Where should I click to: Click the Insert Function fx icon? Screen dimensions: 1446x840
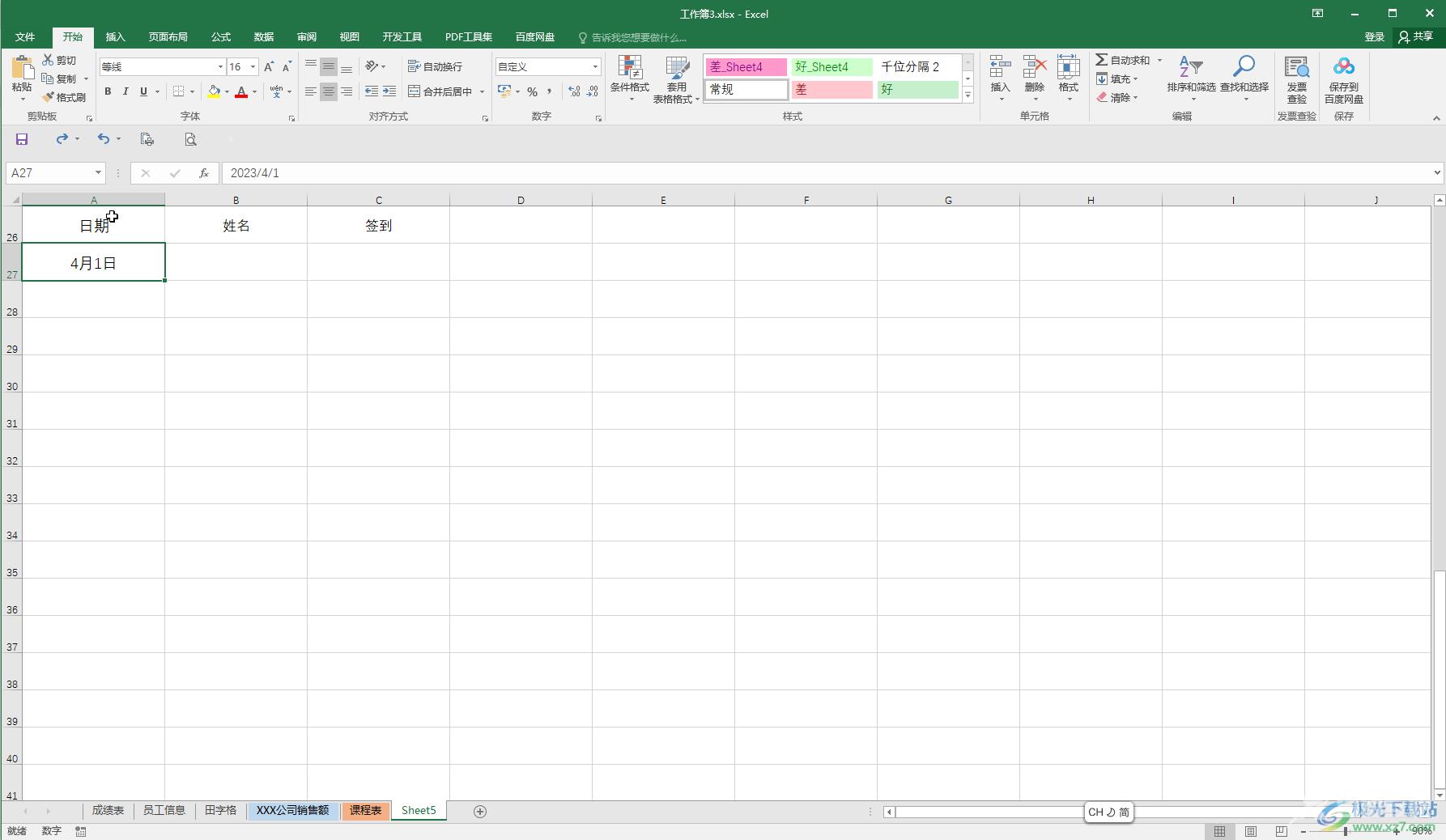point(204,173)
